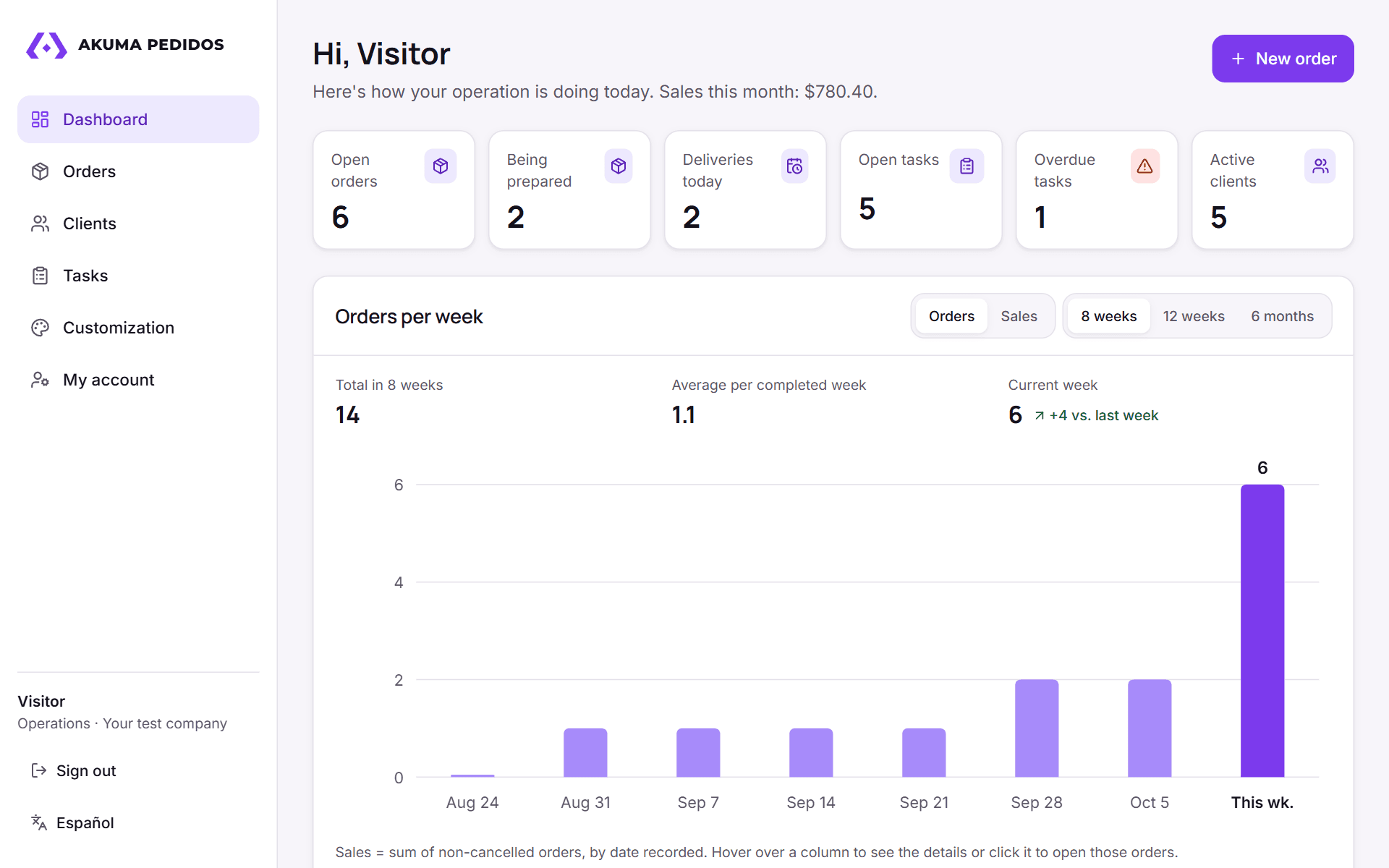Create a New order

click(1283, 59)
